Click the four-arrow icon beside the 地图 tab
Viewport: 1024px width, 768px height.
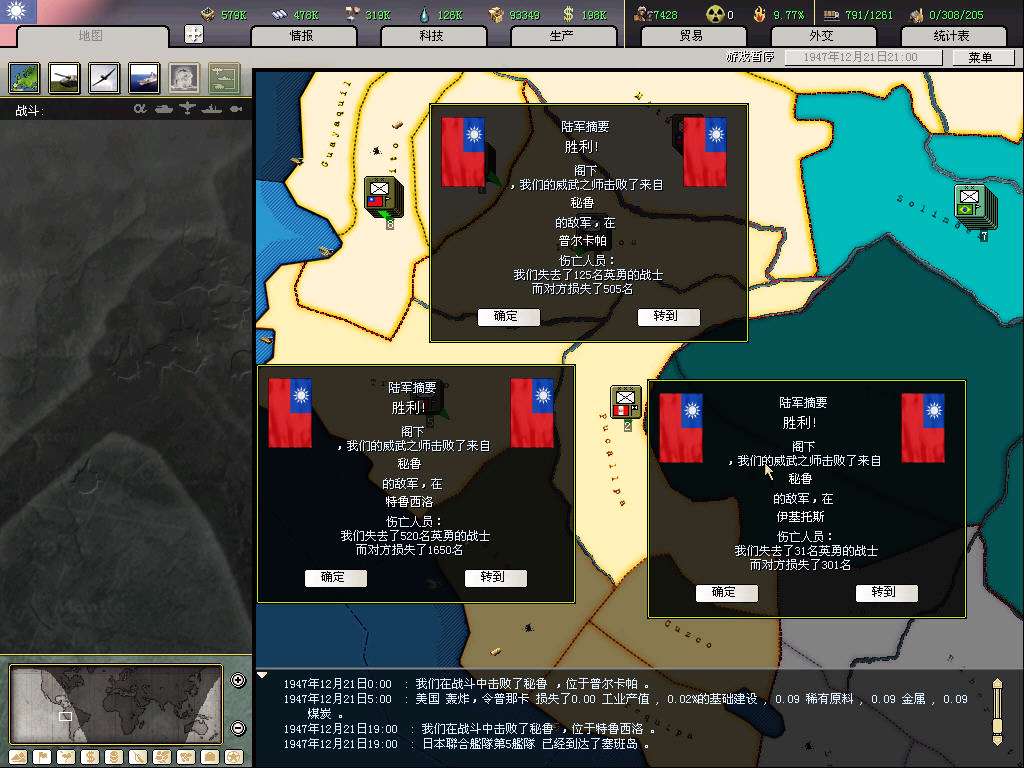coord(194,34)
